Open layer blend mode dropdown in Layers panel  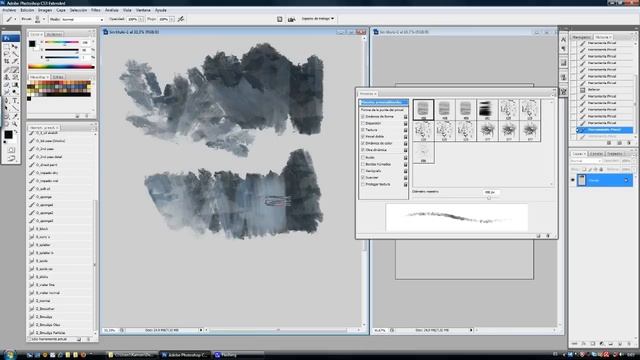(x=585, y=161)
